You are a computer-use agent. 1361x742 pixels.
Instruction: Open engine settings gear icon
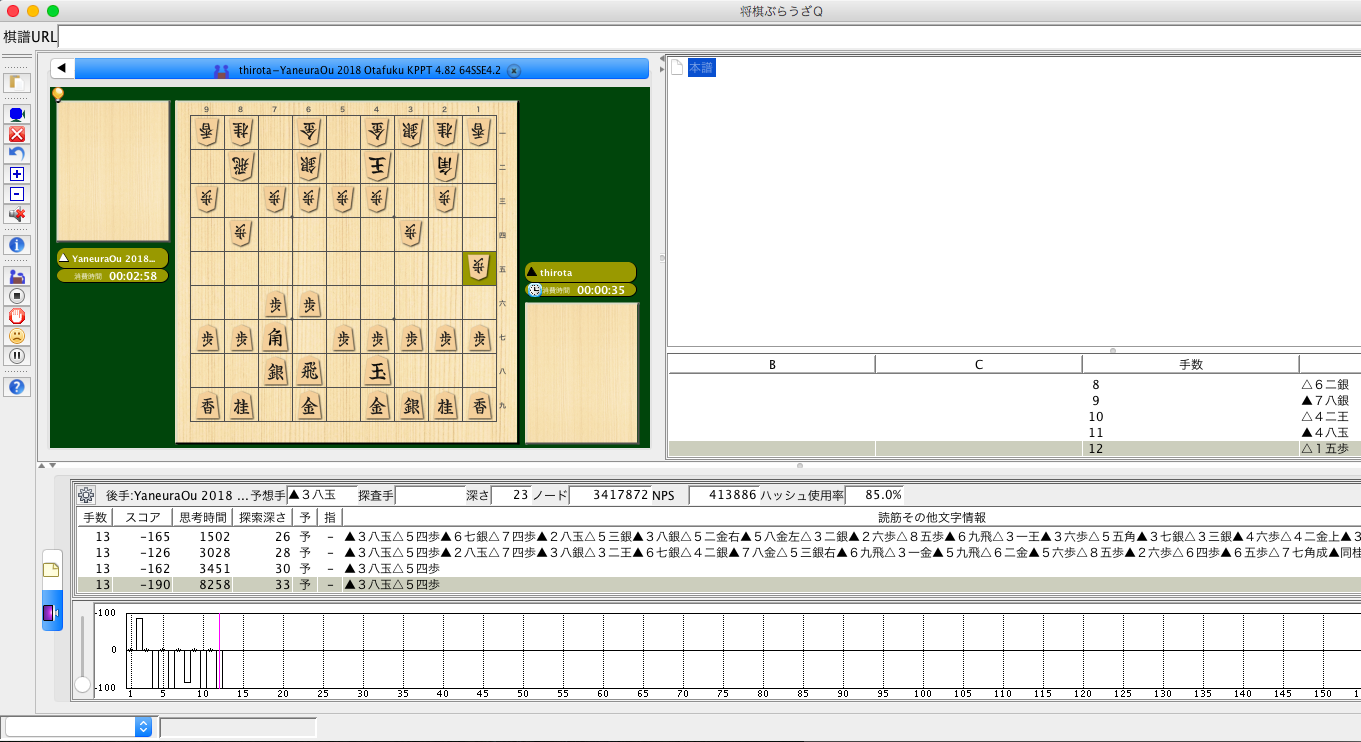(86, 495)
